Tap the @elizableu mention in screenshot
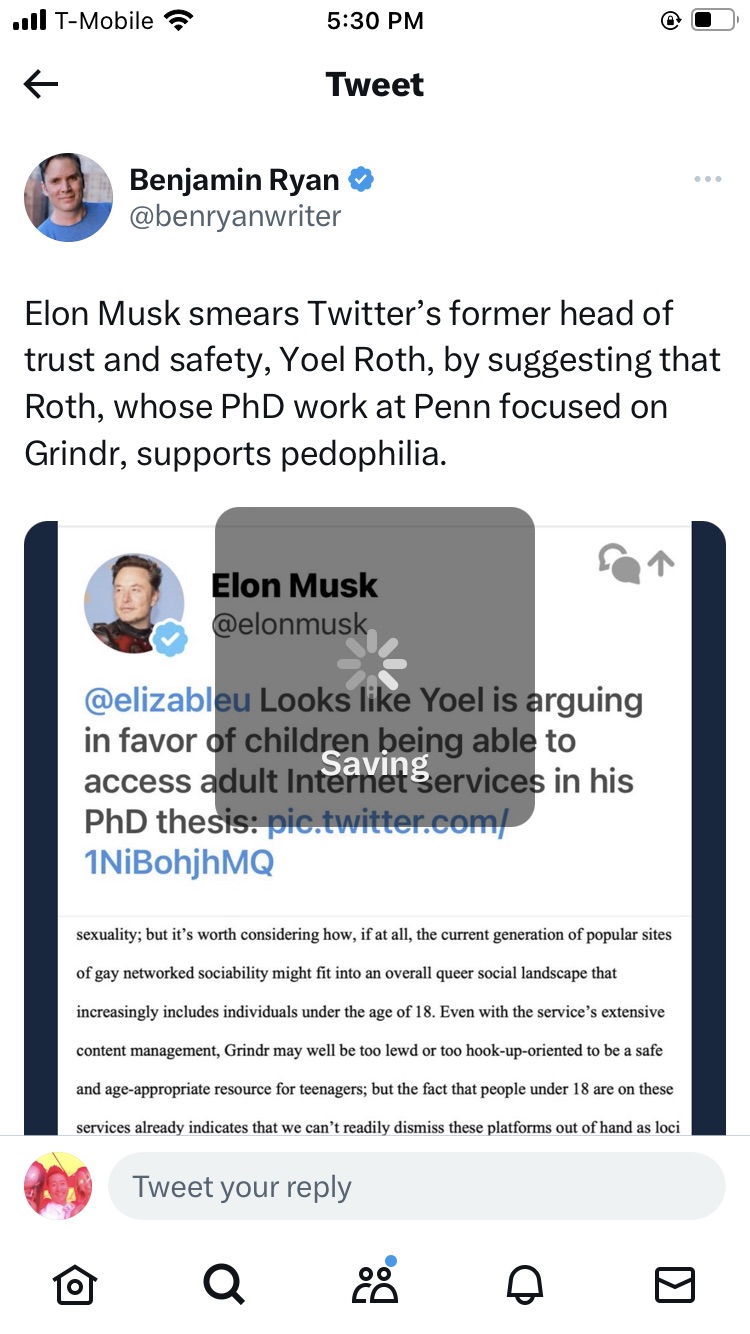The height and width of the screenshot is (1334, 750). 167,700
